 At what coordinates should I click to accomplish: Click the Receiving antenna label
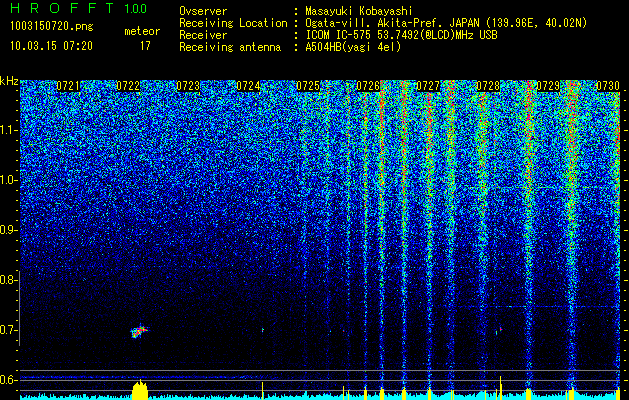coord(230,47)
